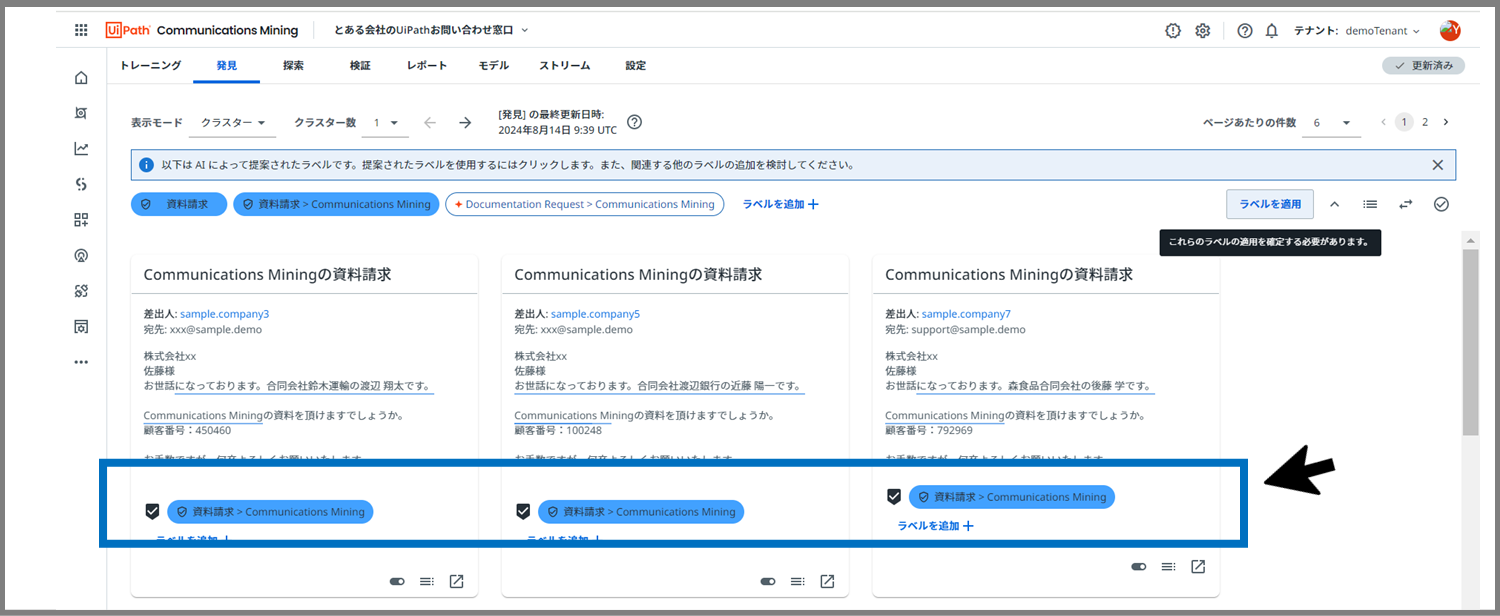This screenshot has width=1500, height=616.
Task: Open 表示モード クラスター dropdown
Action: coord(232,123)
